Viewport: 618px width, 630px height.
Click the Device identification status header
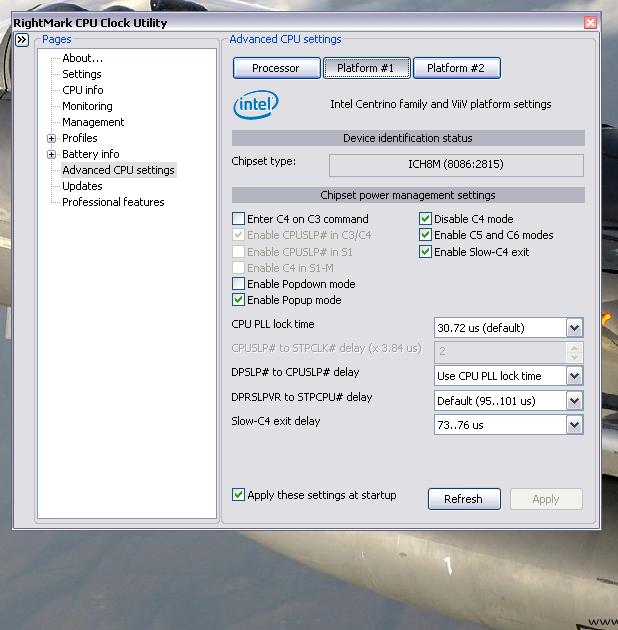[x=408, y=138]
